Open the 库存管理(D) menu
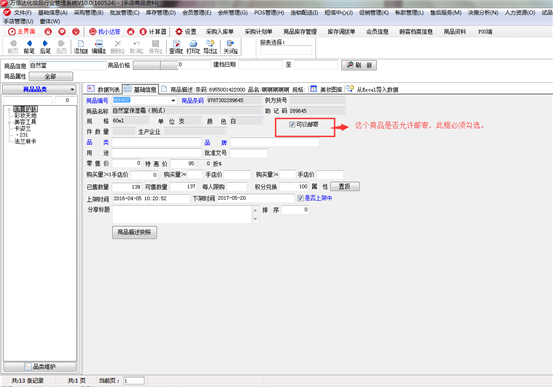The width and height of the screenshot is (553, 387). tap(160, 13)
